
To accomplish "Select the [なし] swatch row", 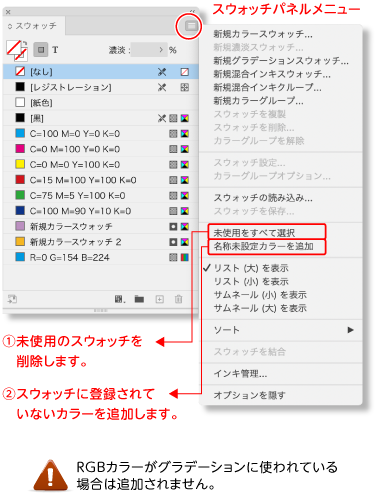I will (x=101, y=72).
